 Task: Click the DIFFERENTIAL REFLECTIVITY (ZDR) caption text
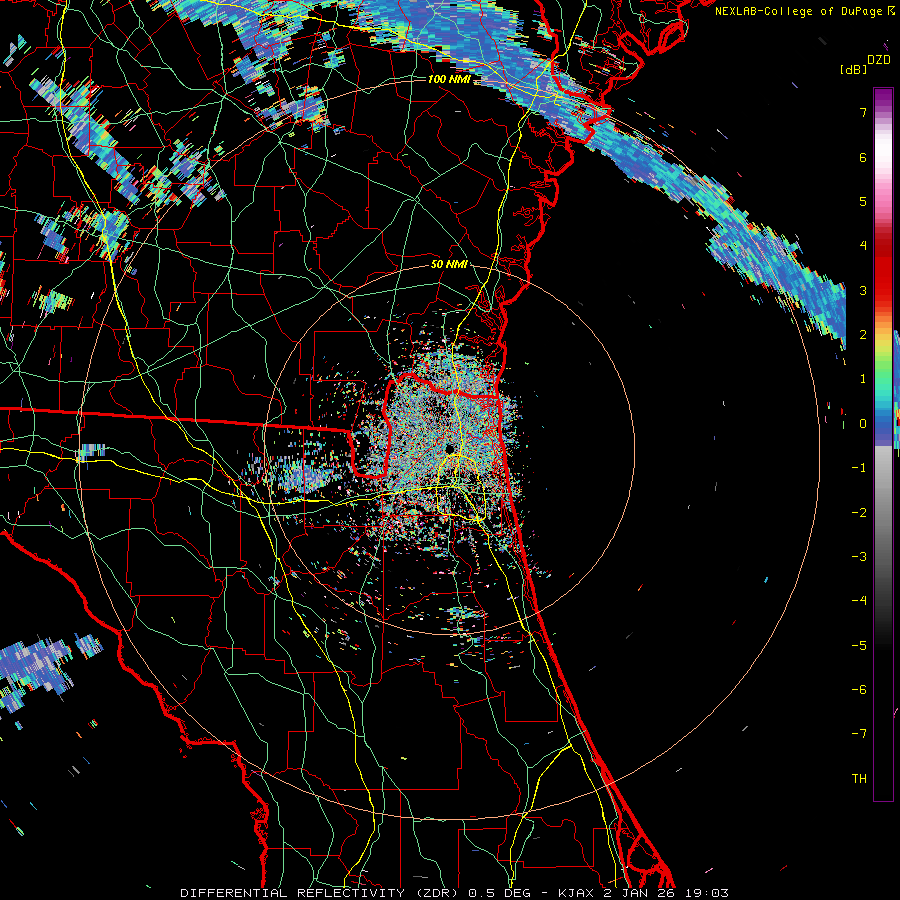click(321, 893)
